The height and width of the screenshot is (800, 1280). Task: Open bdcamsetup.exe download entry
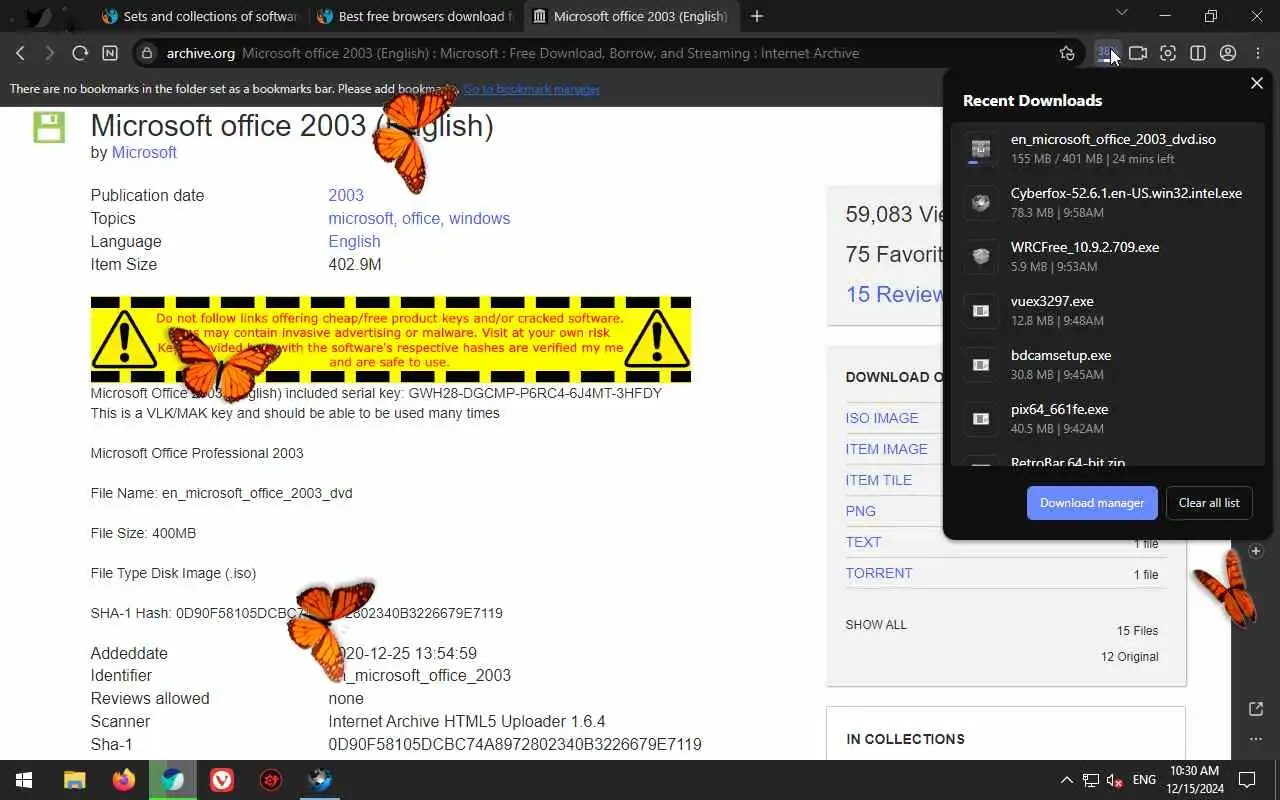[1107, 365]
